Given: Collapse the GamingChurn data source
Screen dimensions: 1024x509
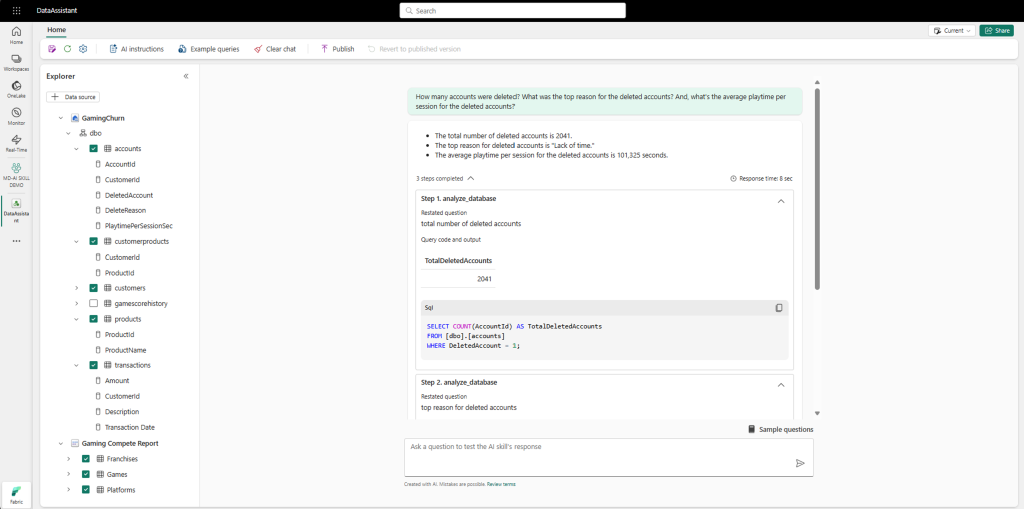Looking at the screenshot, I should click(61, 118).
